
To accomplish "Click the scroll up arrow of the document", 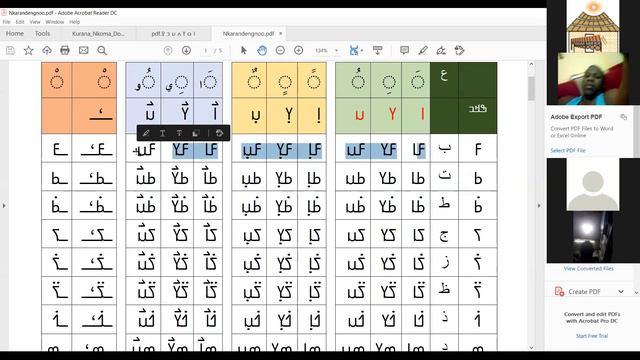I will coord(531,64).
